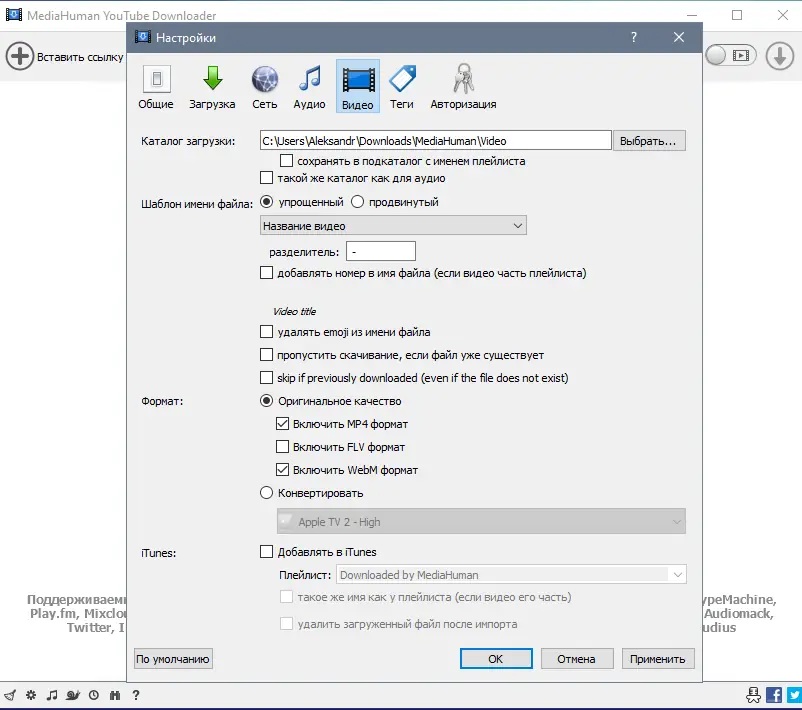Viewport: 802px width, 710px height.
Task: Select the продвинутый filename template option
Action: tap(358, 200)
